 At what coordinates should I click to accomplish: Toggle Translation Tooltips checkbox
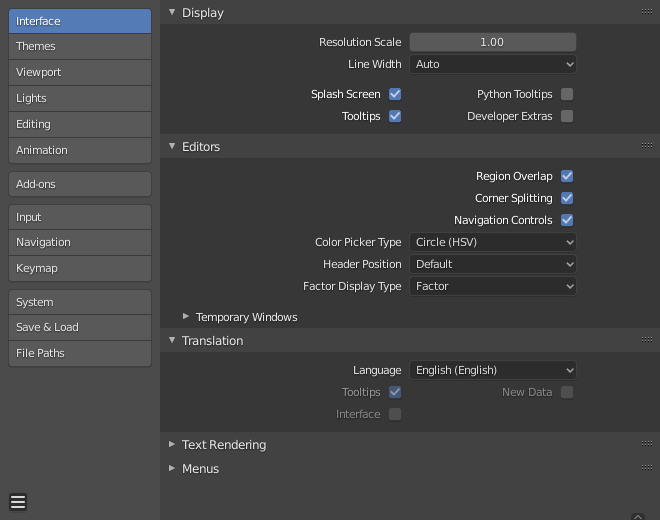pos(395,392)
